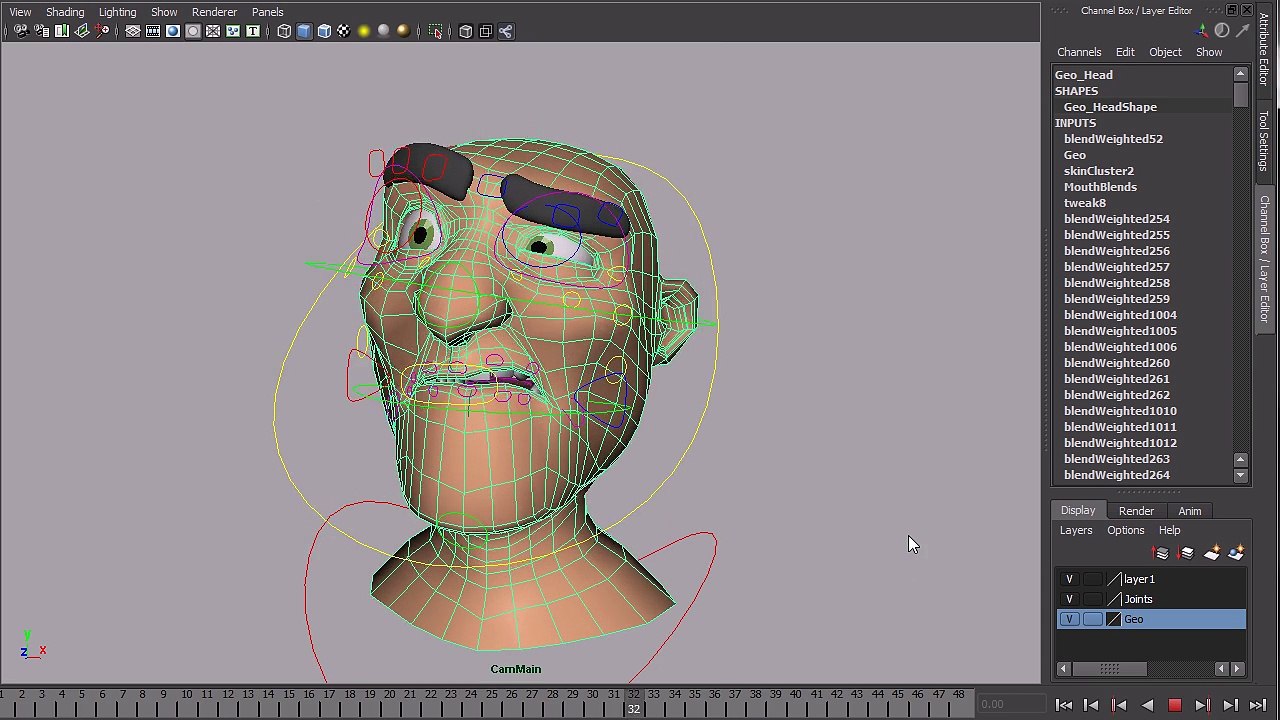The height and width of the screenshot is (720, 1280).
Task: Open the Channel Box Edit menu
Action: [x=1125, y=52]
